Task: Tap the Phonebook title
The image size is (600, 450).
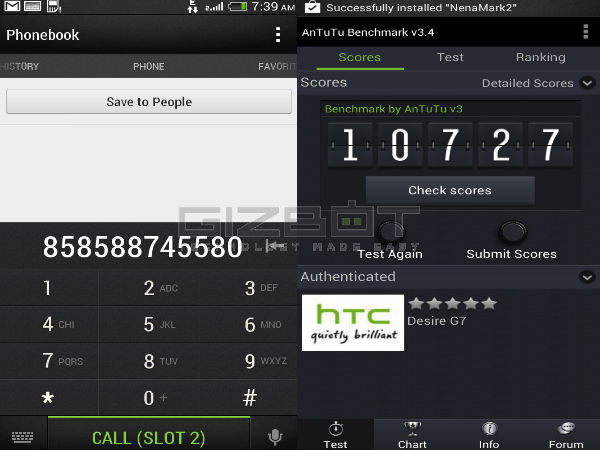Action: coord(42,35)
